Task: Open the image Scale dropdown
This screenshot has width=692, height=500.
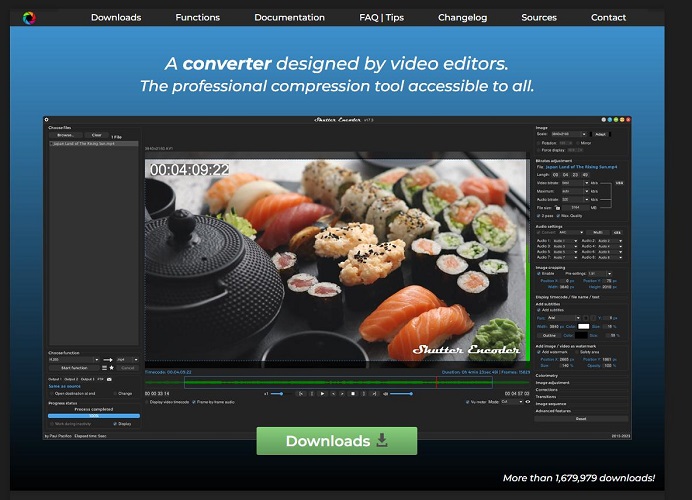Action: pos(568,134)
